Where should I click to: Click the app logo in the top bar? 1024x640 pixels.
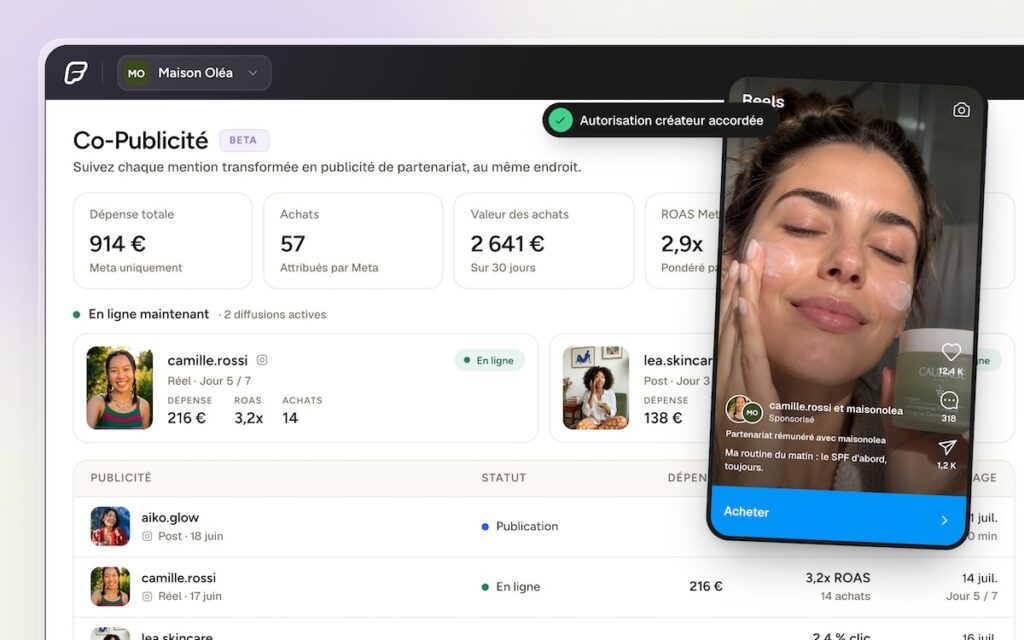coord(76,72)
